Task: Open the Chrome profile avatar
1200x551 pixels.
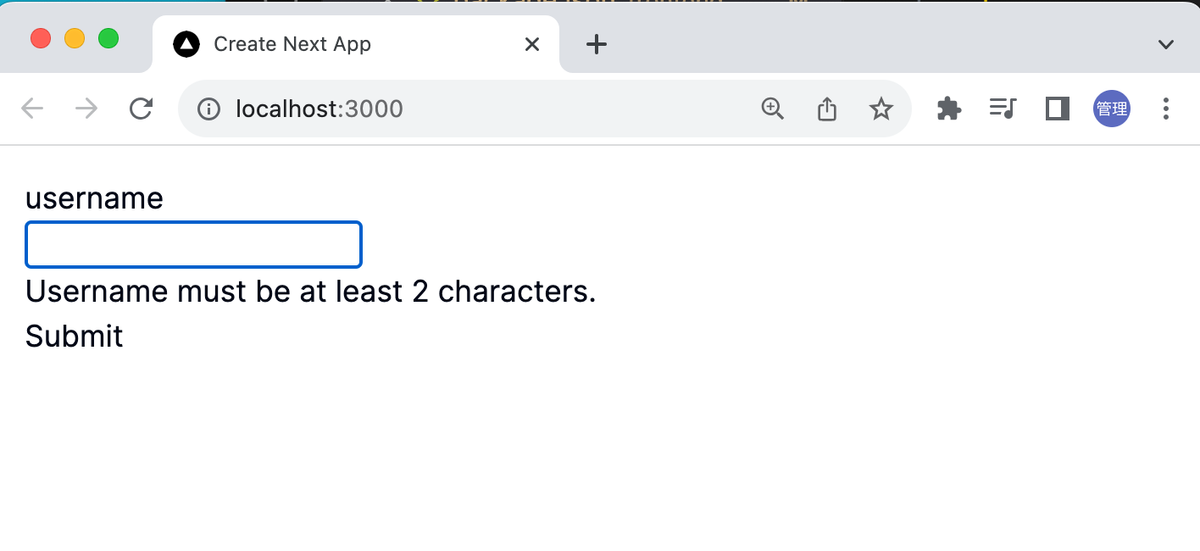Action: pyautogui.click(x=1112, y=109)
